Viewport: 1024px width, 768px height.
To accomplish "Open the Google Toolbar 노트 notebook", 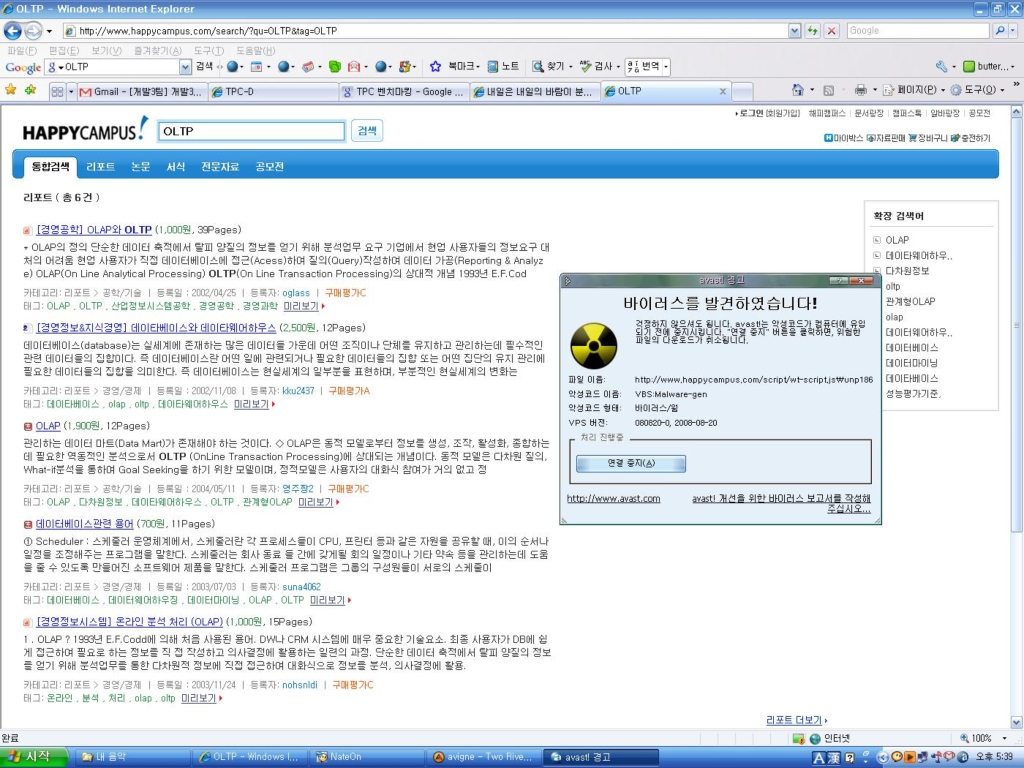I will [504, 67].
